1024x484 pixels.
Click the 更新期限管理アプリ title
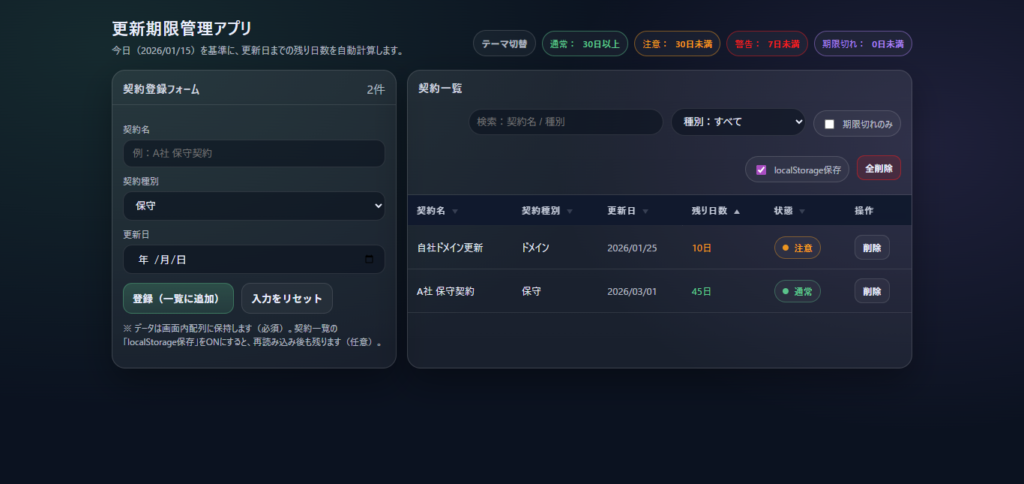[x=182, y=29]
